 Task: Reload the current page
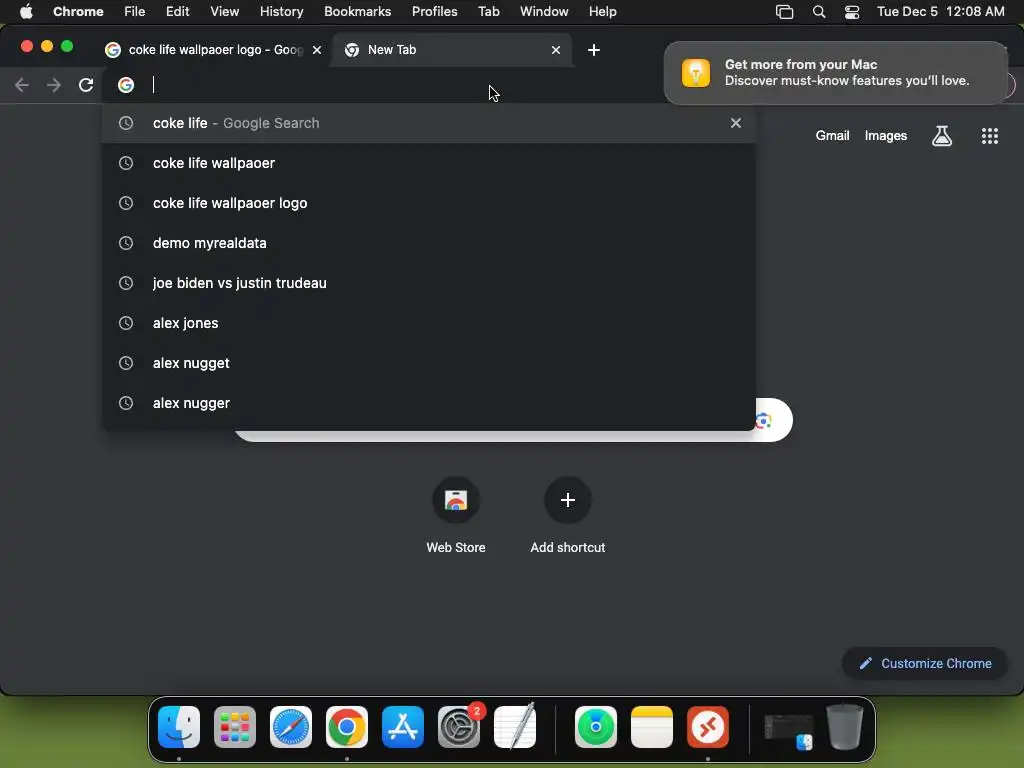click(x=86, y=85)
